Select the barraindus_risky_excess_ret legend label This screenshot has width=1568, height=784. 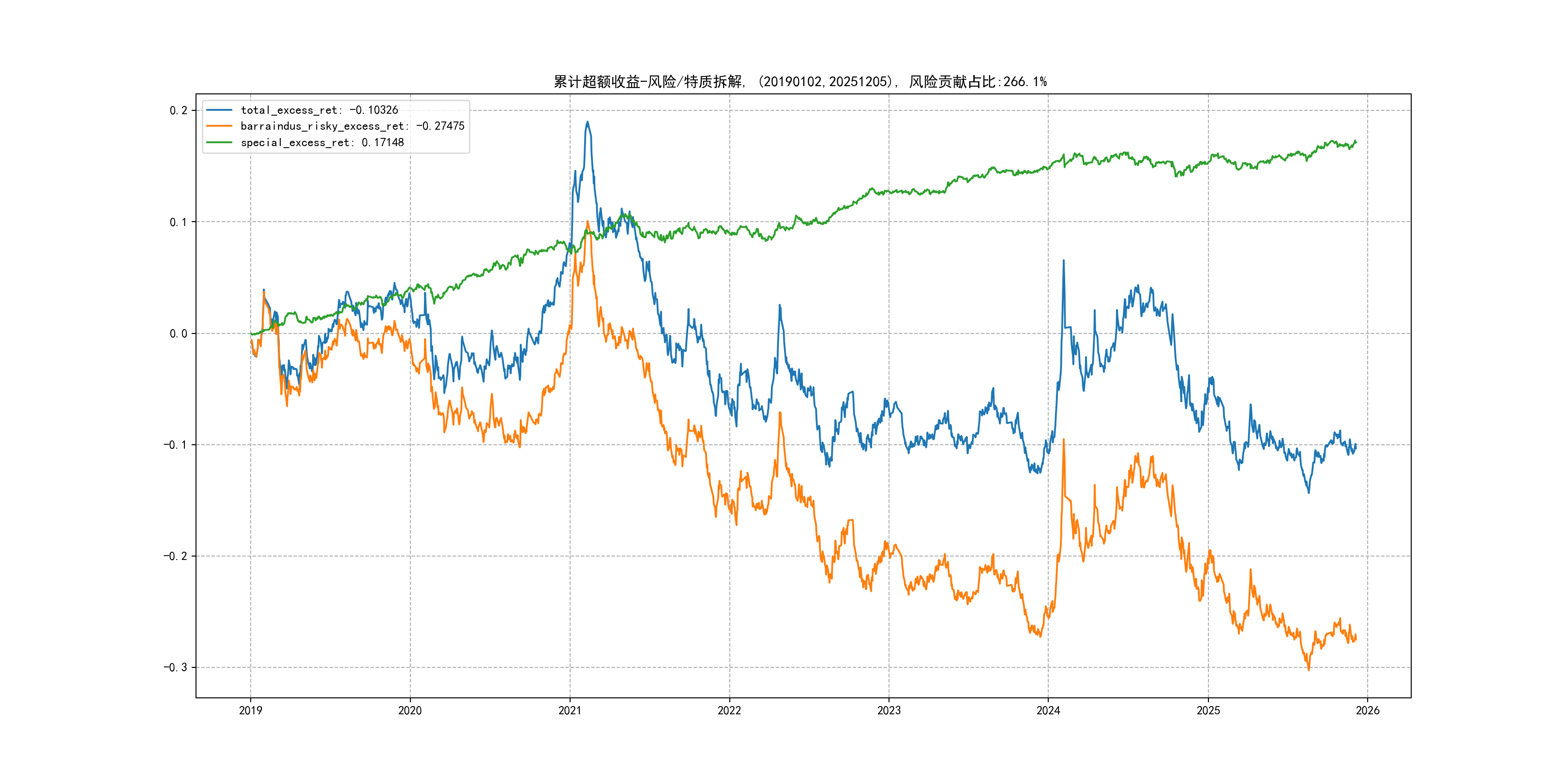tap(352, 126)
